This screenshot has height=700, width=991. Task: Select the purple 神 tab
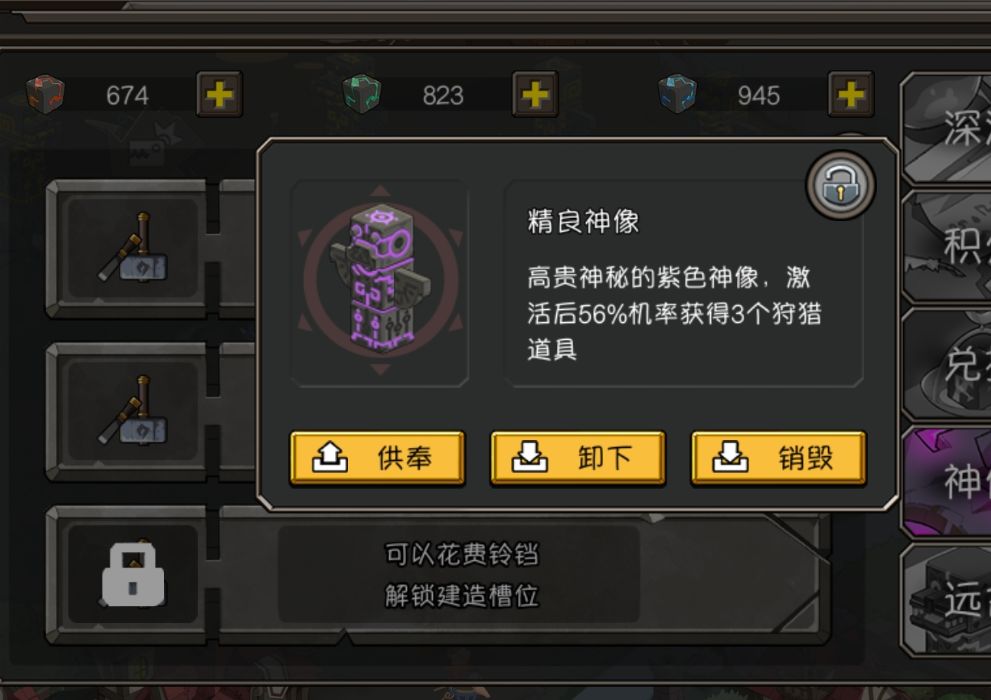pyautogui.click(x=947, y=483)
